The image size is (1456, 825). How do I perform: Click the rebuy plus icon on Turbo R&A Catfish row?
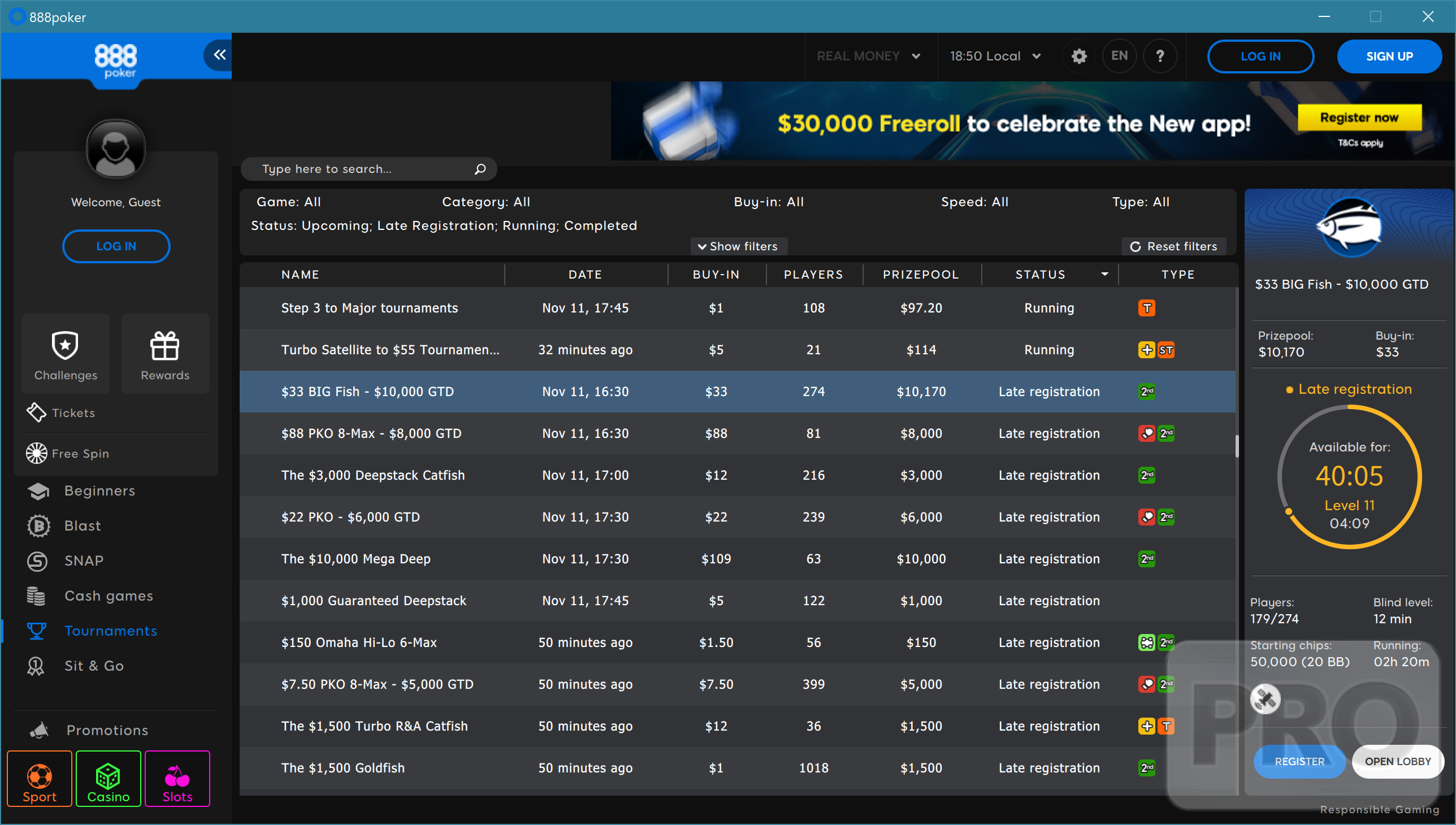click(x=1147, y=727)
